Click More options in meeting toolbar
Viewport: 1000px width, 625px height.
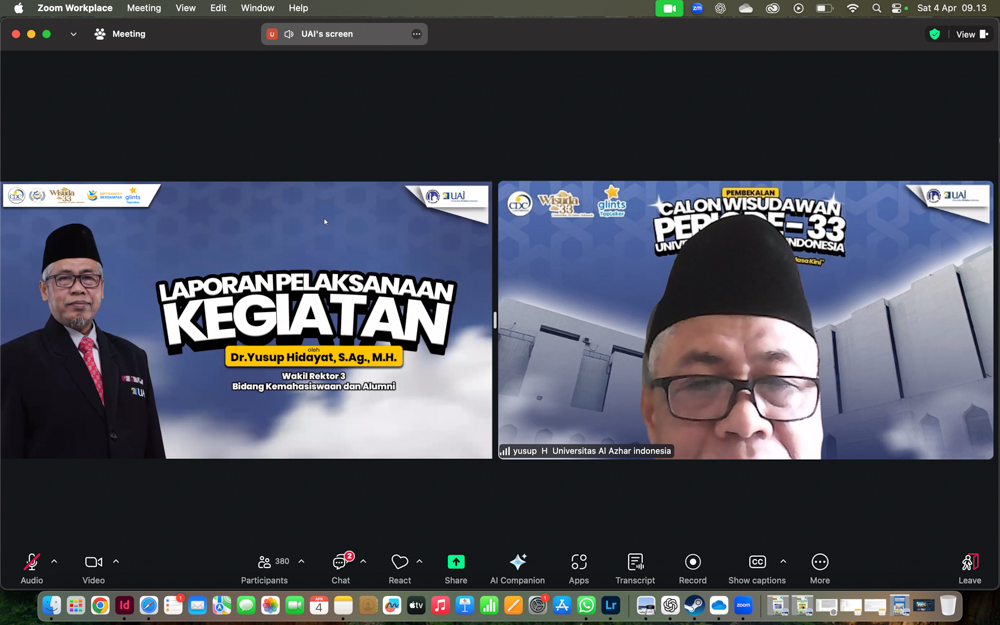coord(820,563)
